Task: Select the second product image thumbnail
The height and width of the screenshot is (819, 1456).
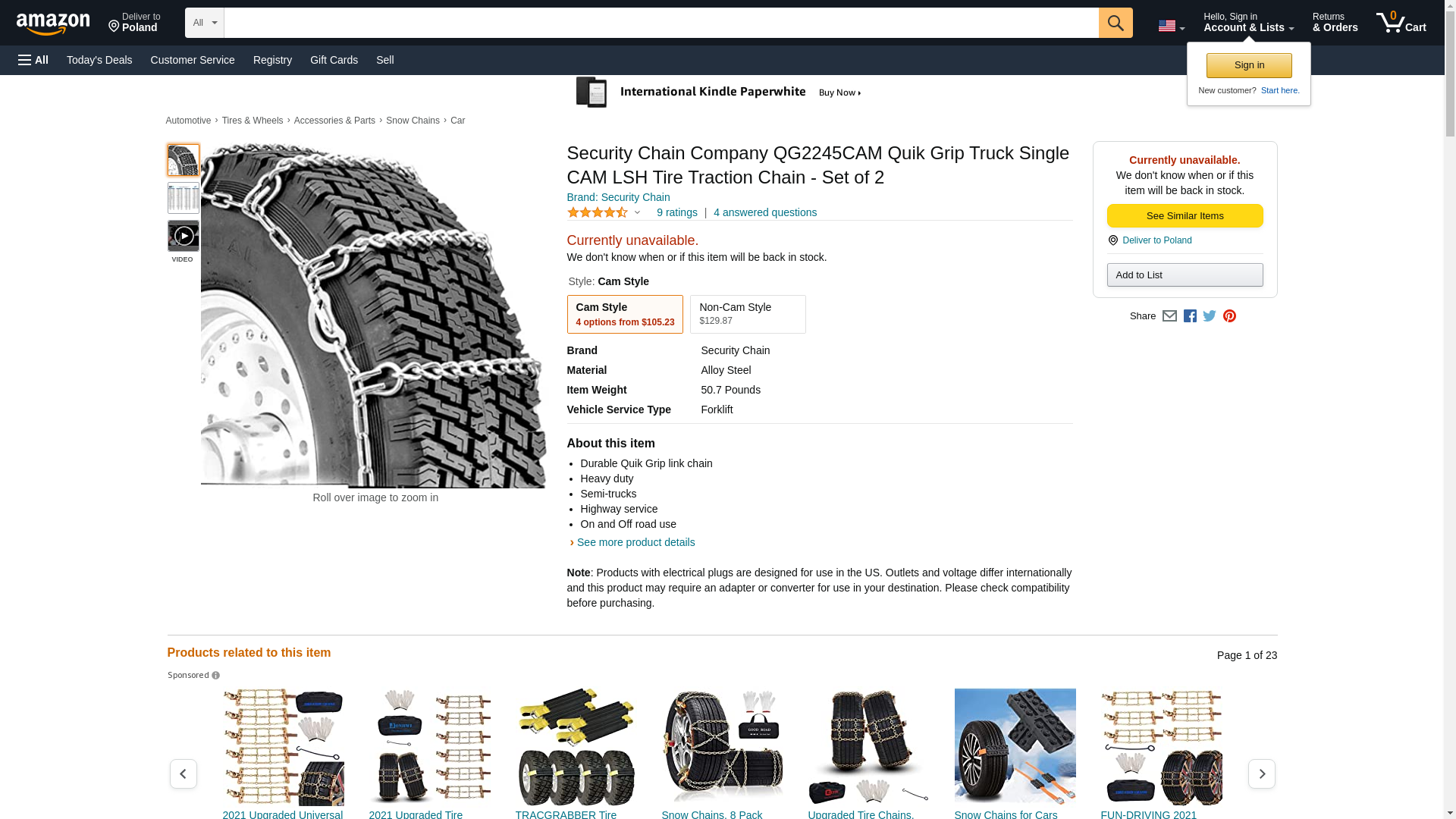Action: (184, 199)
